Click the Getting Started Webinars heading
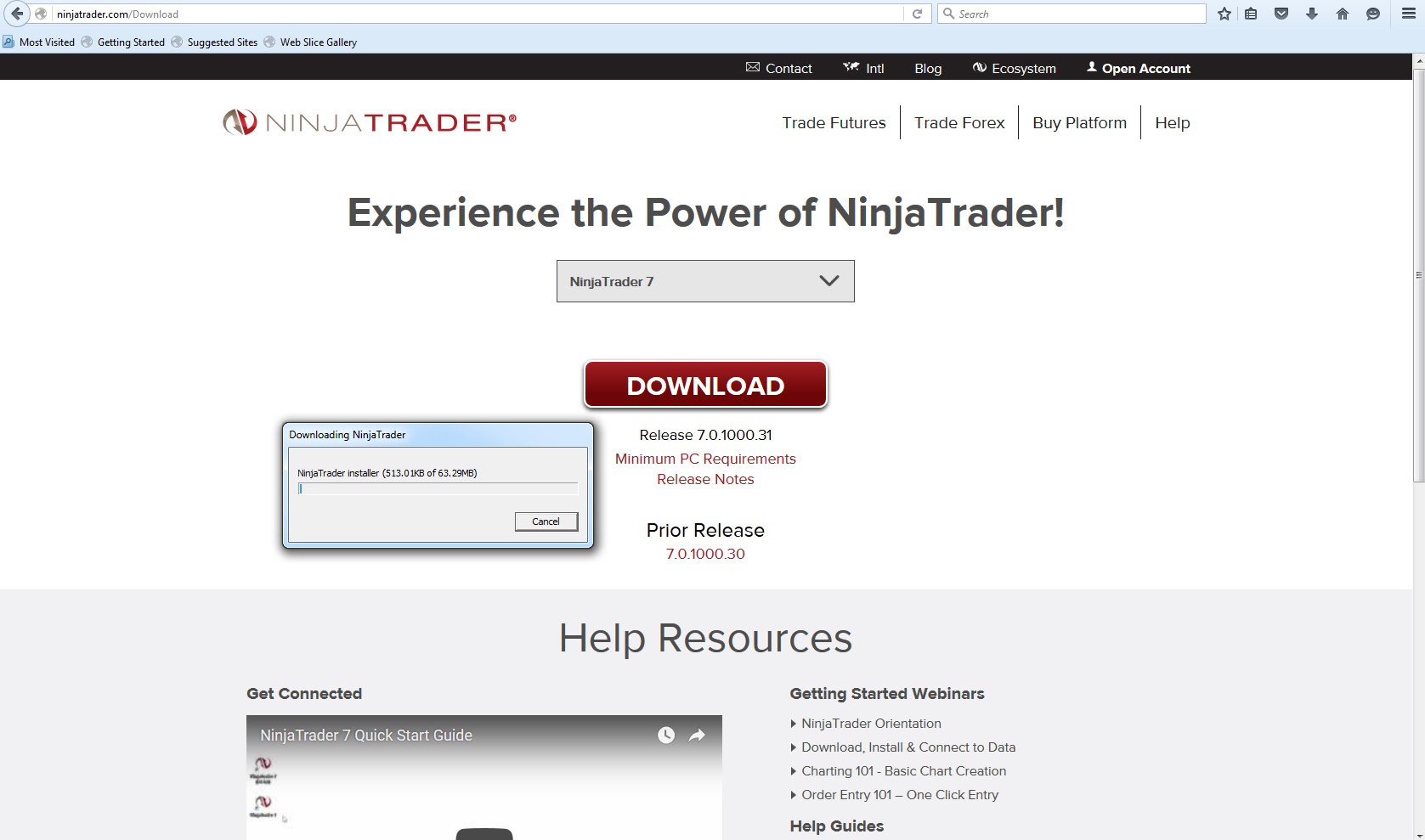The height and width of the screenshot is (840, 1425). pos(887,693)
